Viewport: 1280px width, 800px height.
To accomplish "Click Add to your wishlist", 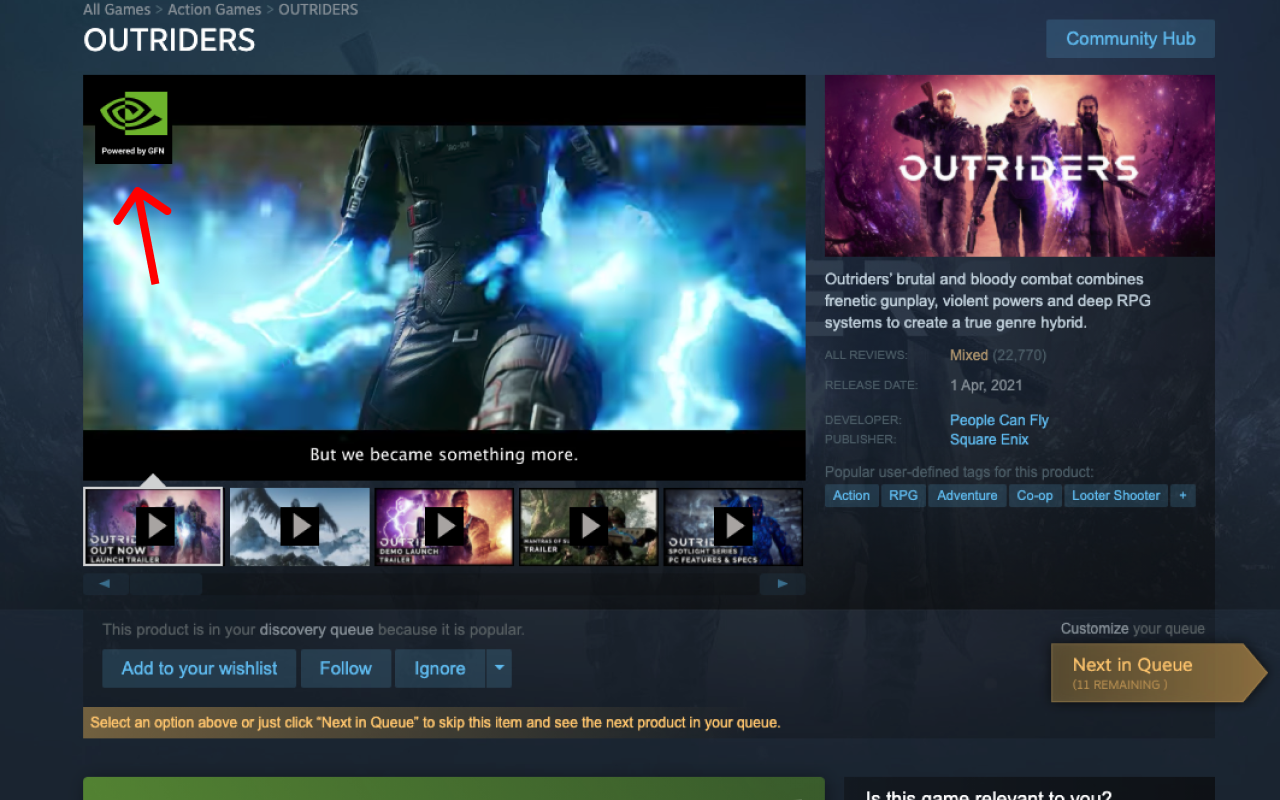I will click(x=199, y=668).
